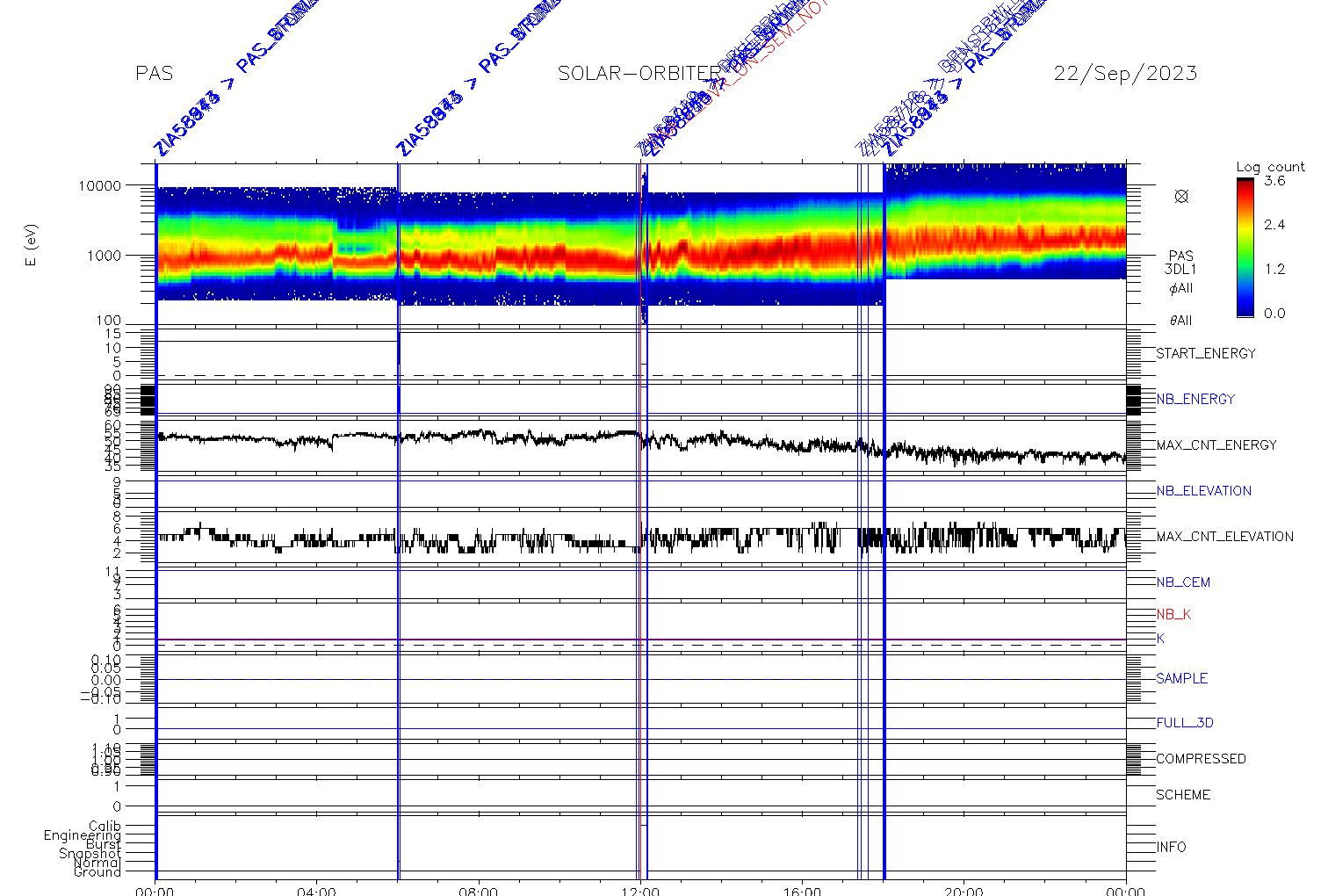Click the Engineering mode label in INFO panel
The height and width of the screenshot is (896, 1328).
83,835
